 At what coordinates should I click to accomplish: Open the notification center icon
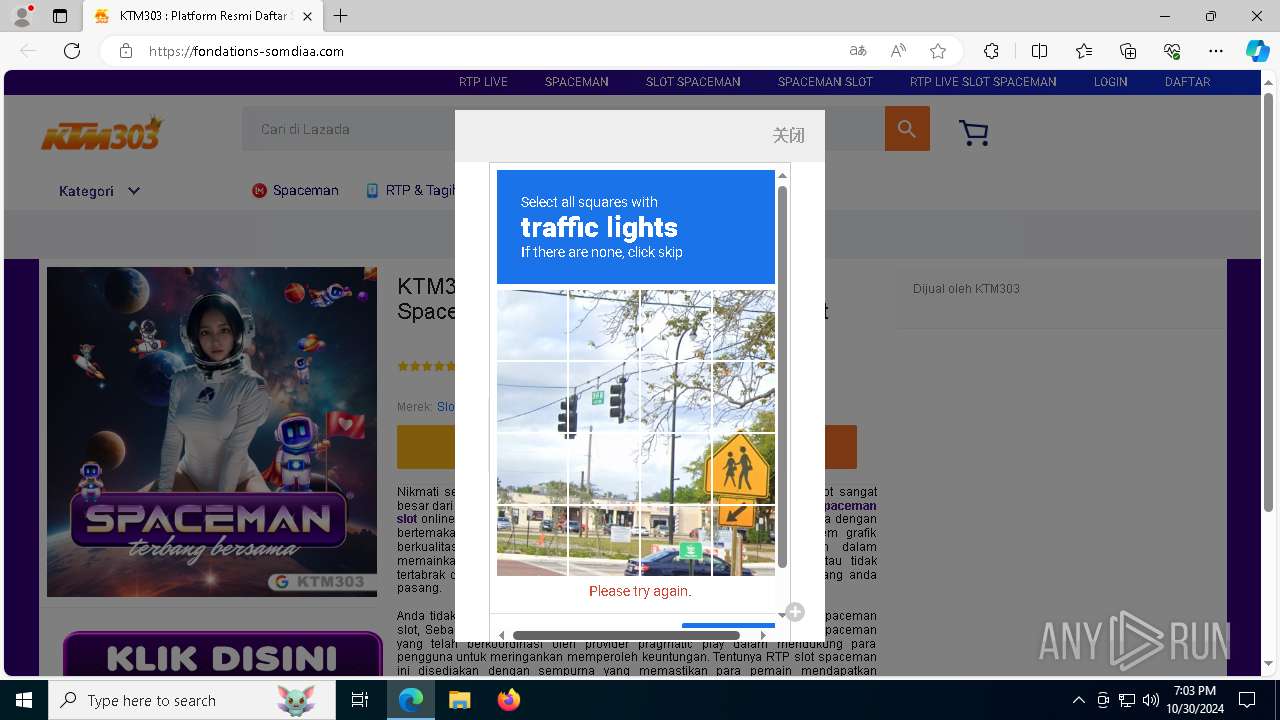coord(1247,700)
